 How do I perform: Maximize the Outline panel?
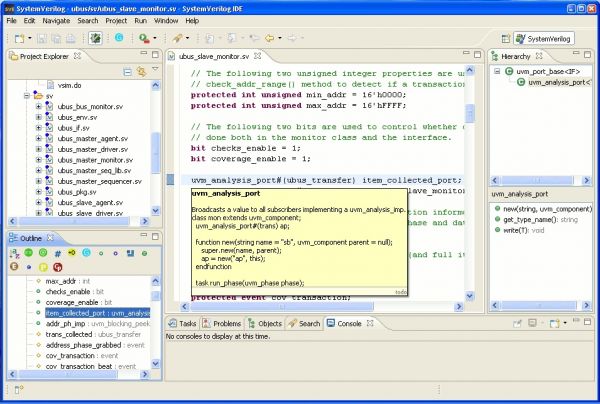tap(154, 237)
